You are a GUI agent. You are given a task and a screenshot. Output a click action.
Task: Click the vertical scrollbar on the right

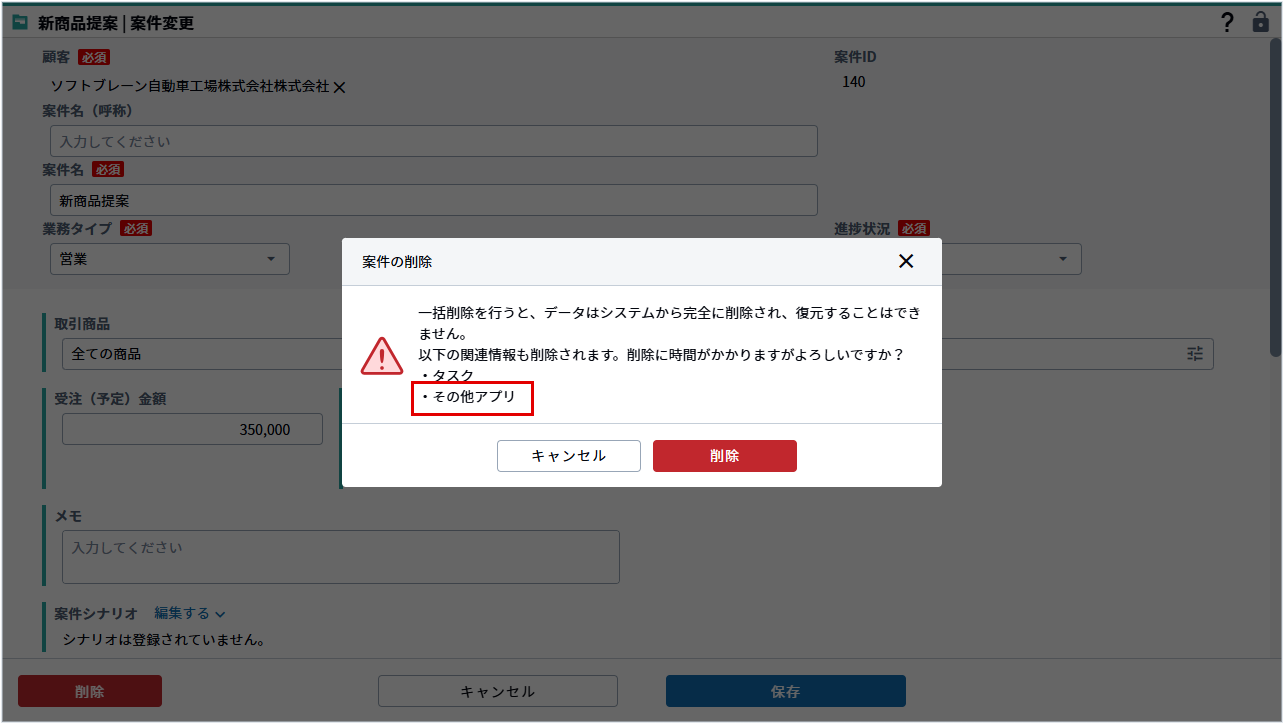tap(1275, 200)
